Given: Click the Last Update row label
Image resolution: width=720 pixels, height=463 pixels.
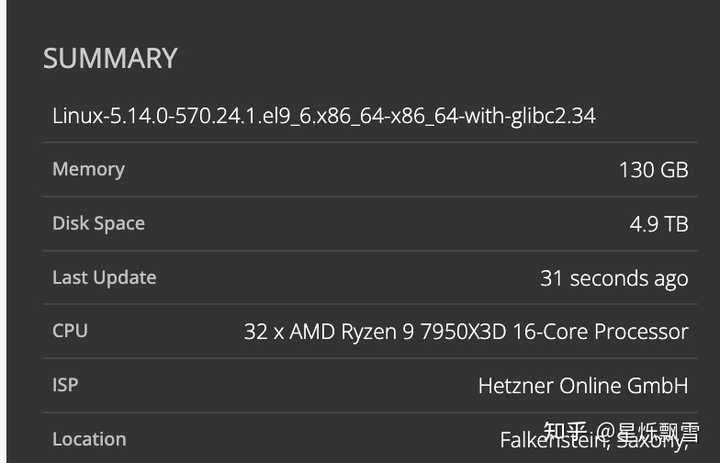Looking at the screenshot, I should point(104,277).
